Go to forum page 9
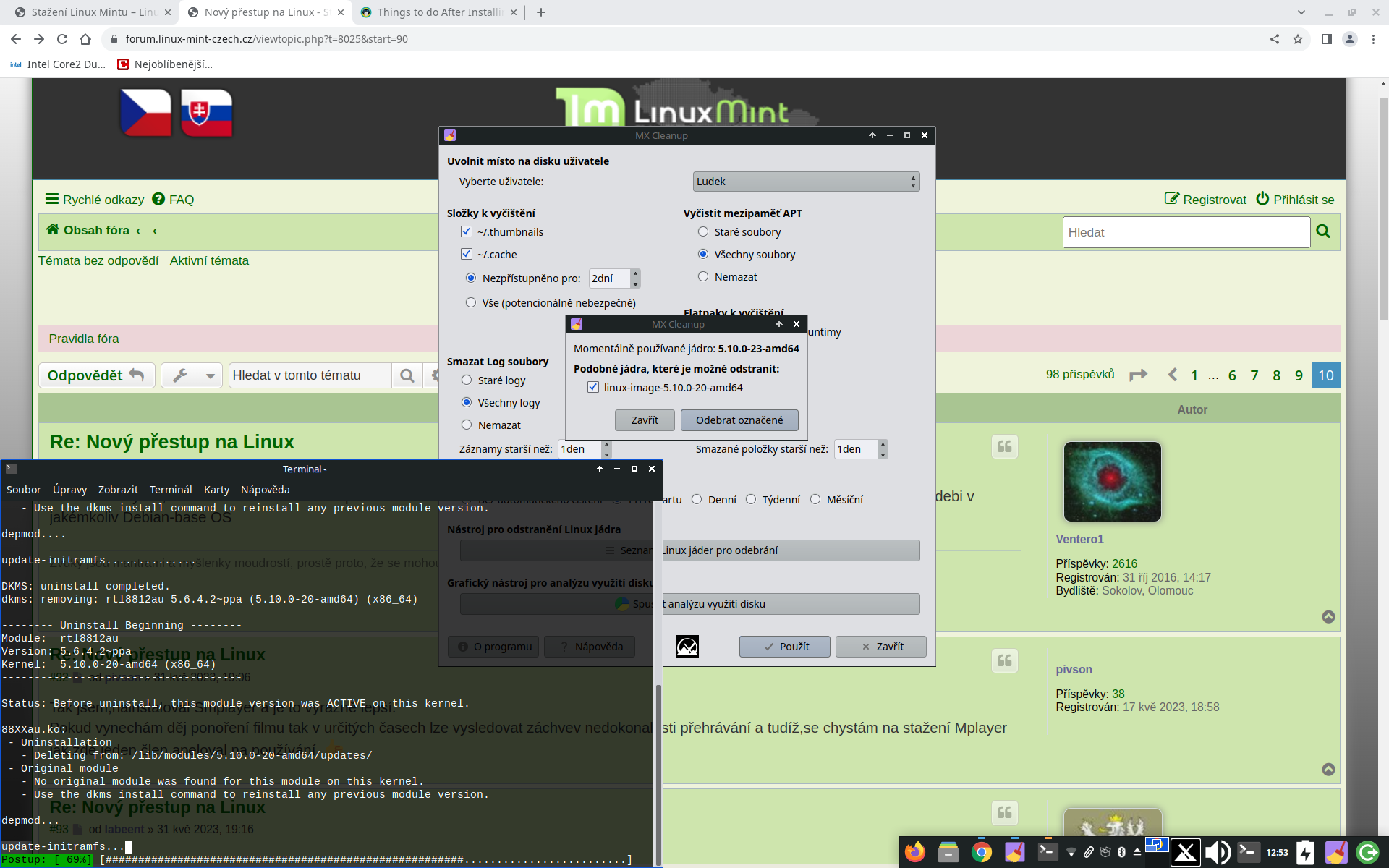 [x=1299, y=375]
